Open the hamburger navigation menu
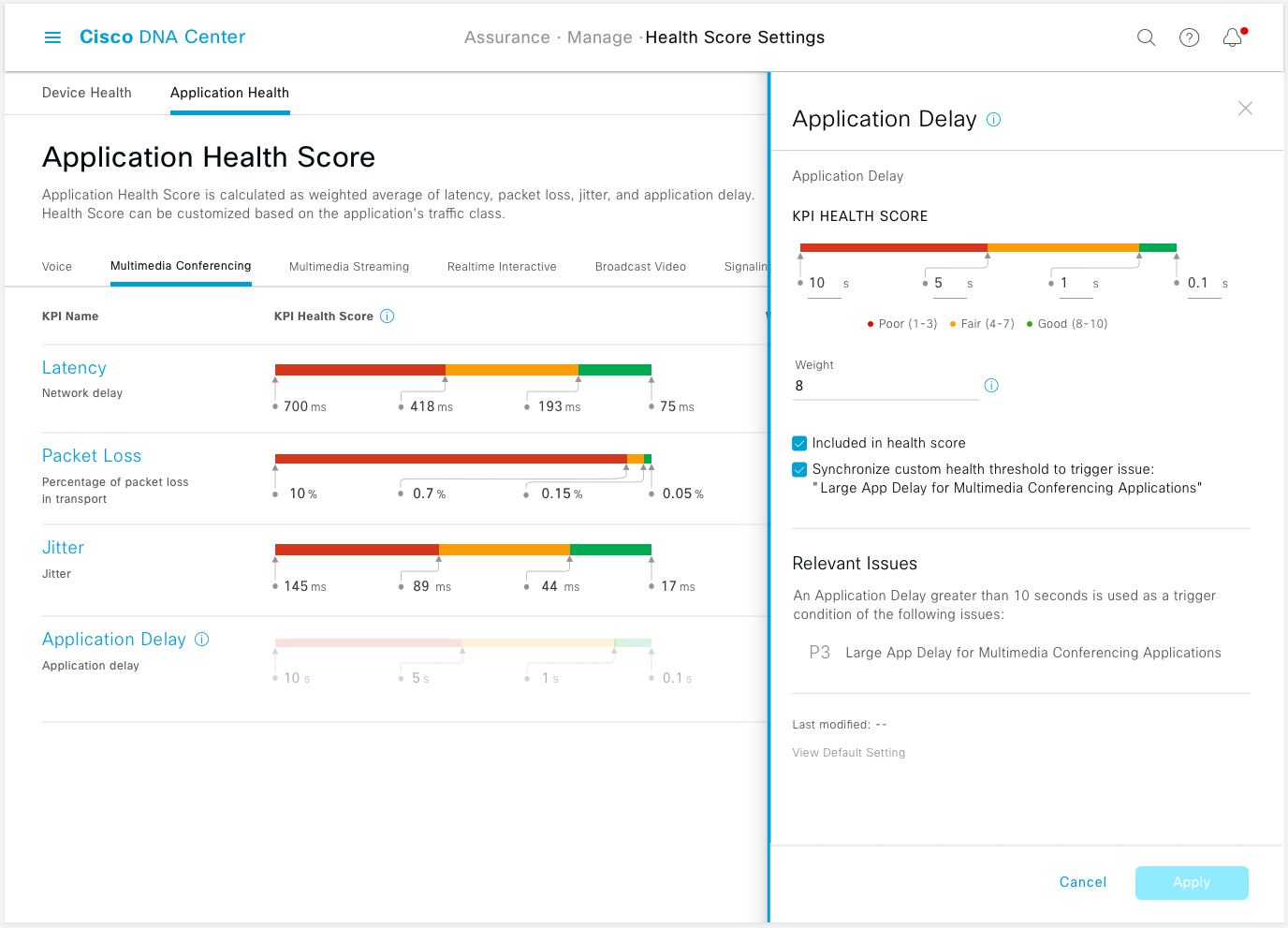The height and width of the screenshot is (928, 1288). tap(52, 37)
